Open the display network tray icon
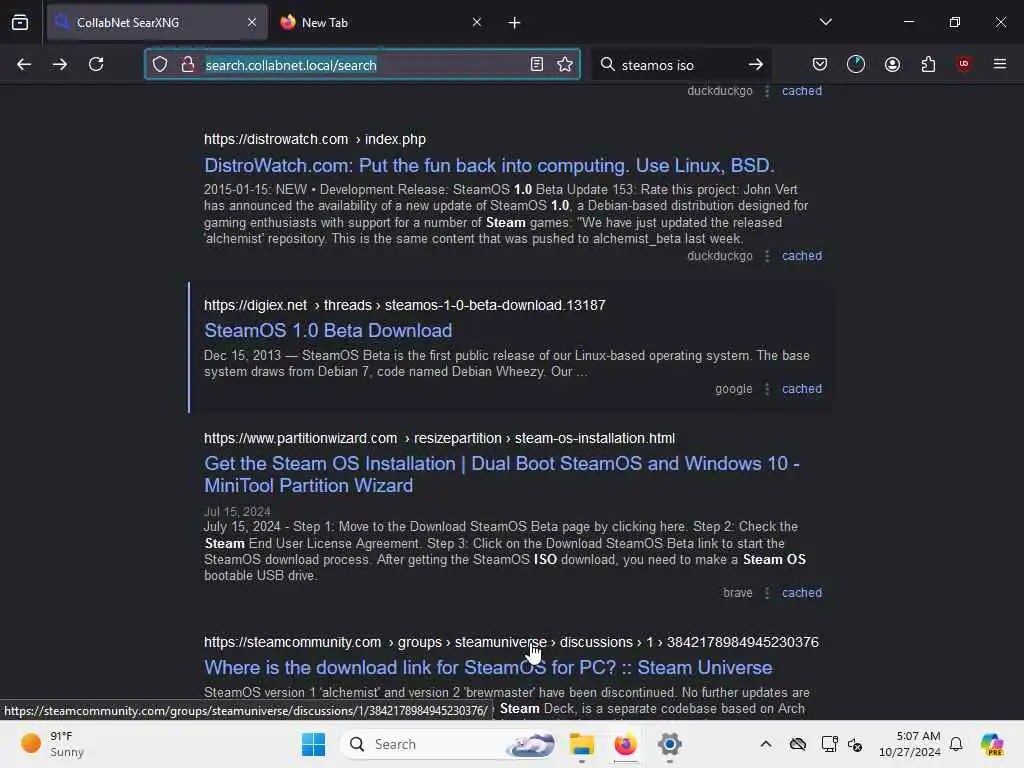 (829, 744)
